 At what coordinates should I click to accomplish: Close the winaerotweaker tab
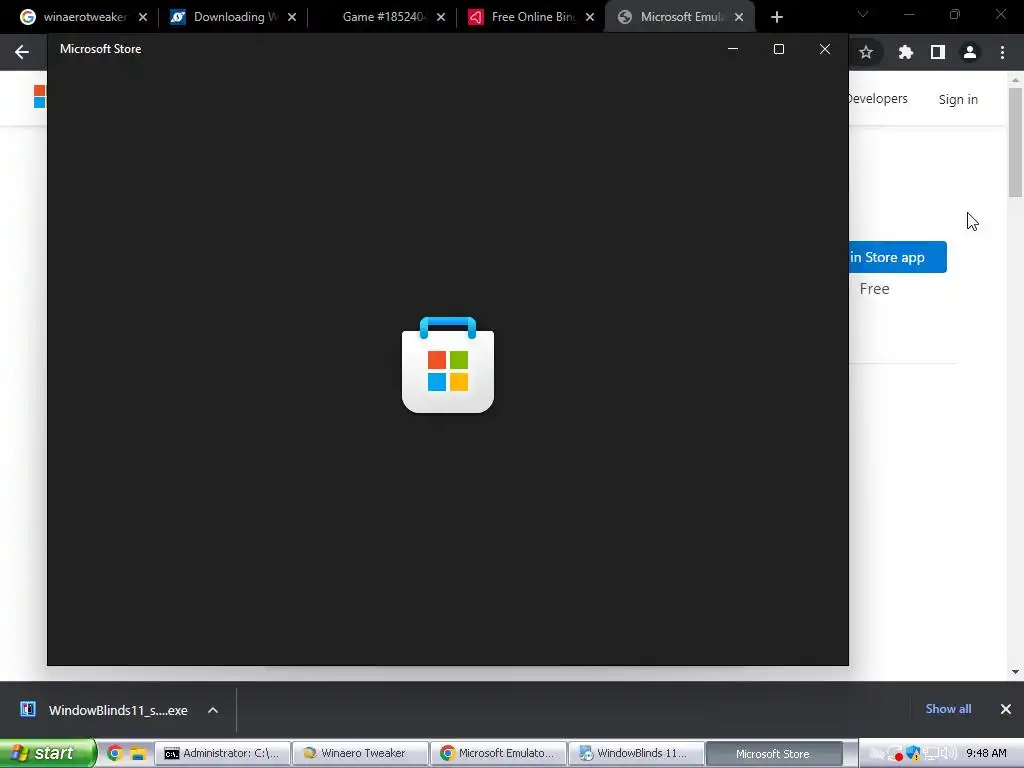coord(143,17)
